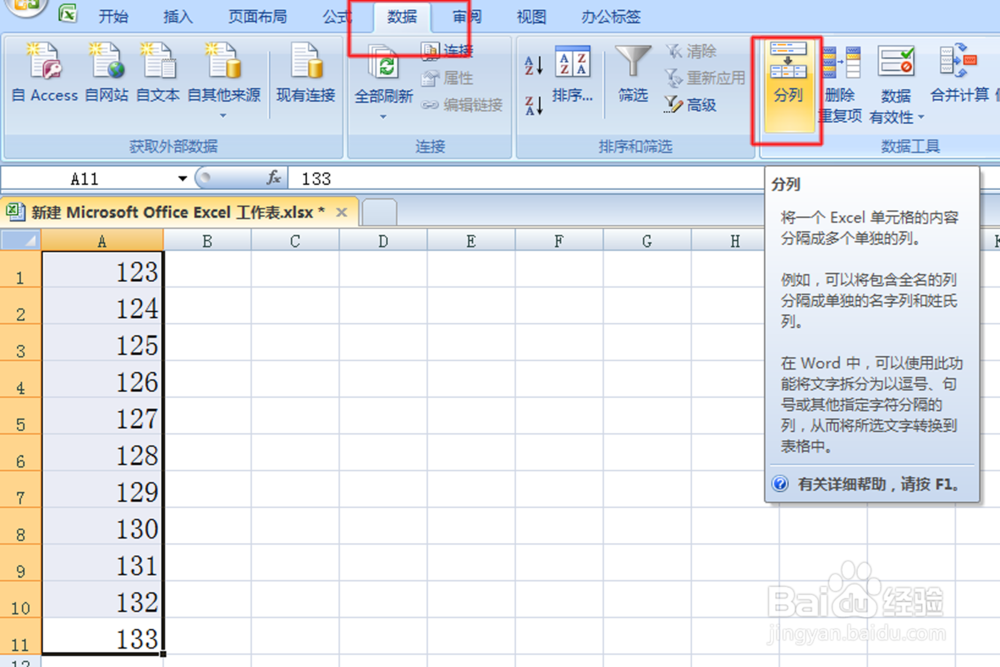Viewport: 1000px width, 667px height.
Task: Click the Office button
Action: coord(24,6)
